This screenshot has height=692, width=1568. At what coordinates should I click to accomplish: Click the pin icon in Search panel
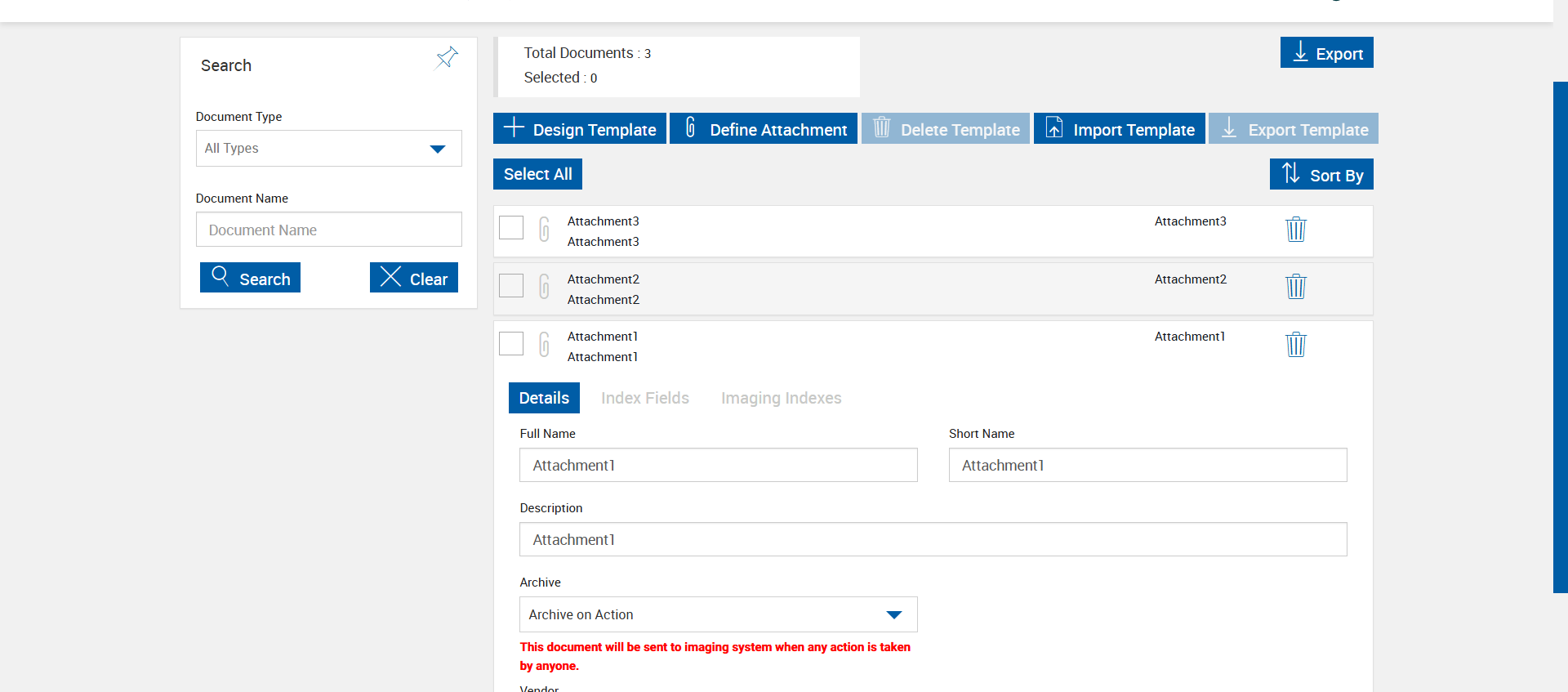click(x=447, y=57)
